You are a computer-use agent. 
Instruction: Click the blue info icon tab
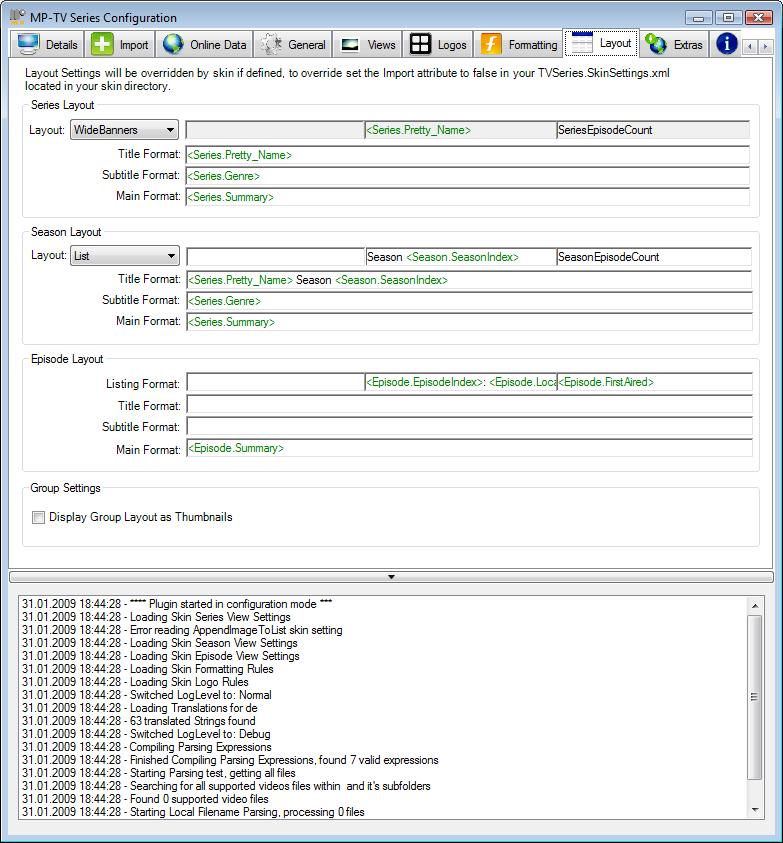pos(727,44)
